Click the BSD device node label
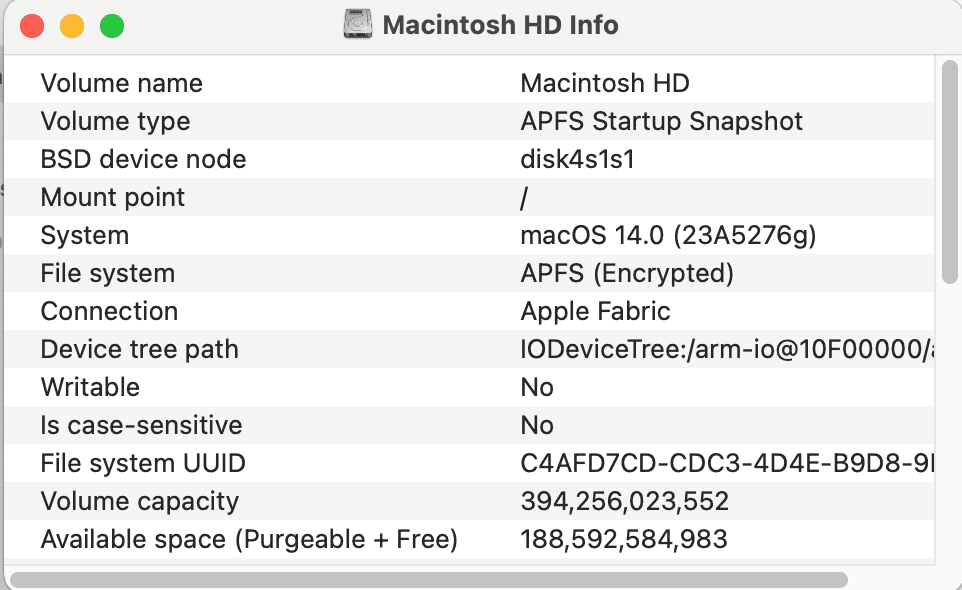 (143, 159)
